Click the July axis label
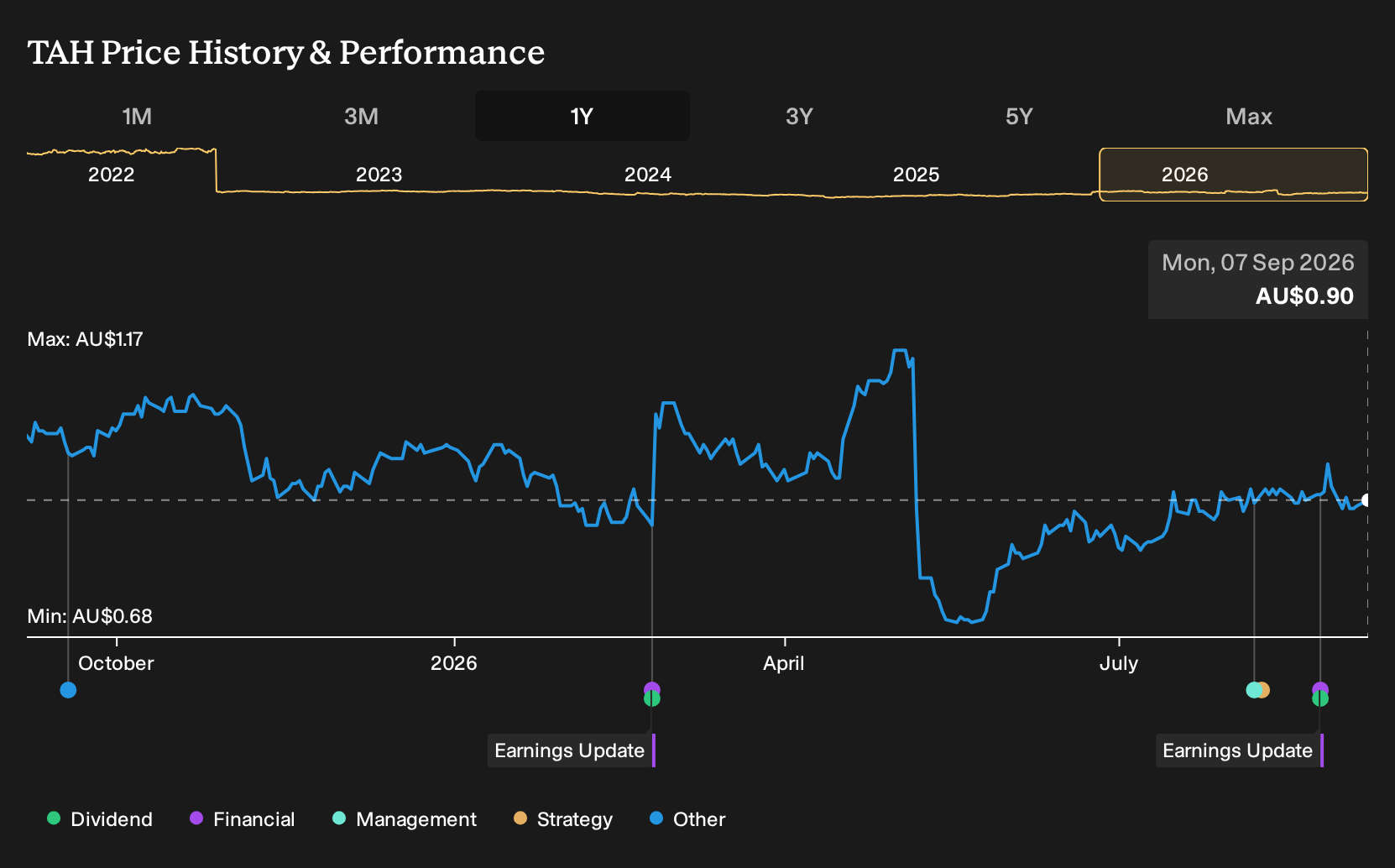The image size is (1395, 868). tap(1119, 663)
